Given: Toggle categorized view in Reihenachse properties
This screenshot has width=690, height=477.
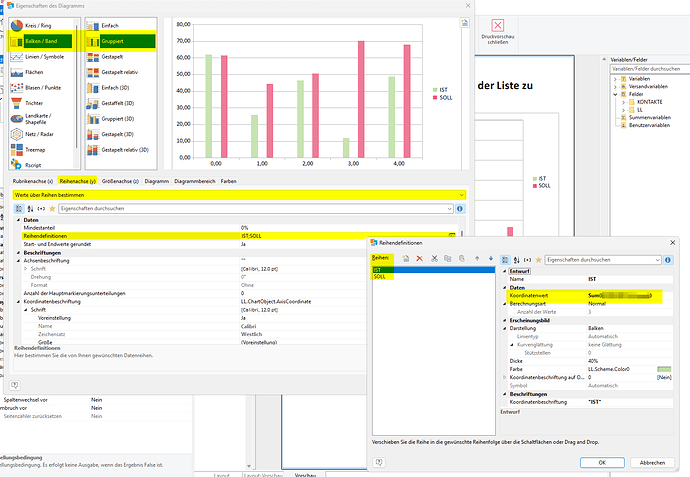Looking at the screenshot, I should click(19, 209).
